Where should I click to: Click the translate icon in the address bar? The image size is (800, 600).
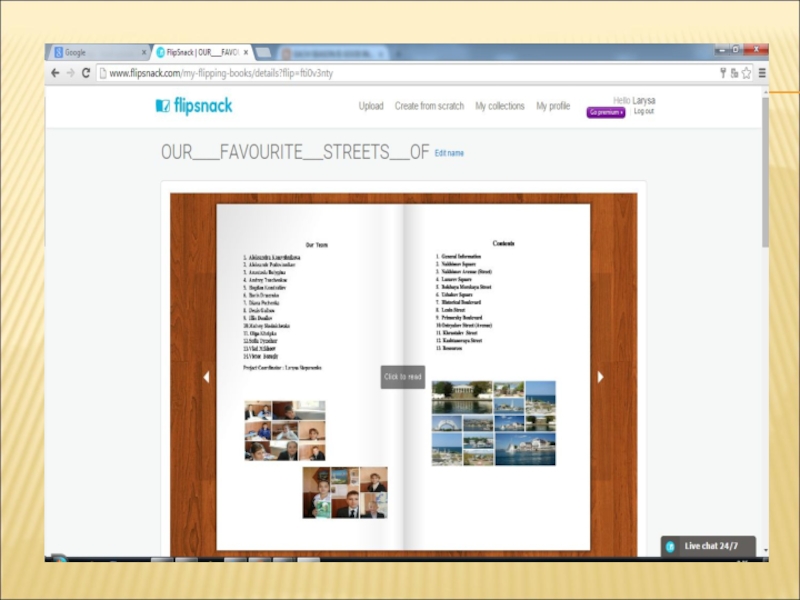pyautogui.click(x=734, y=73)
